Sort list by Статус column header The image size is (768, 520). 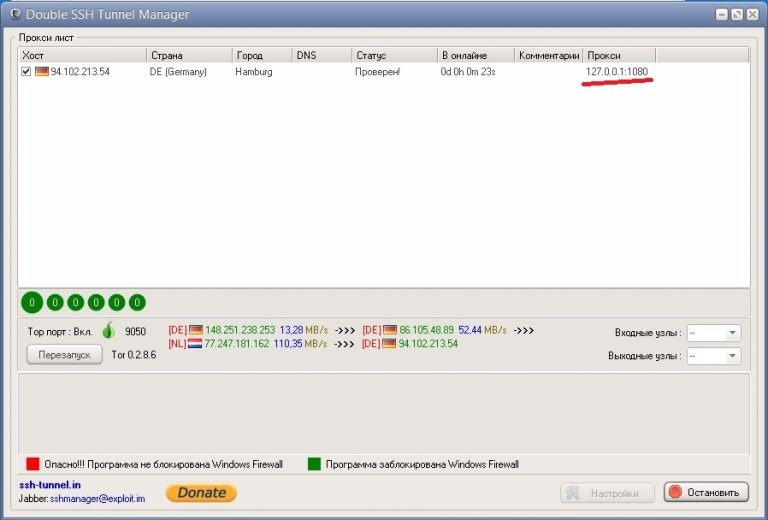394,55
